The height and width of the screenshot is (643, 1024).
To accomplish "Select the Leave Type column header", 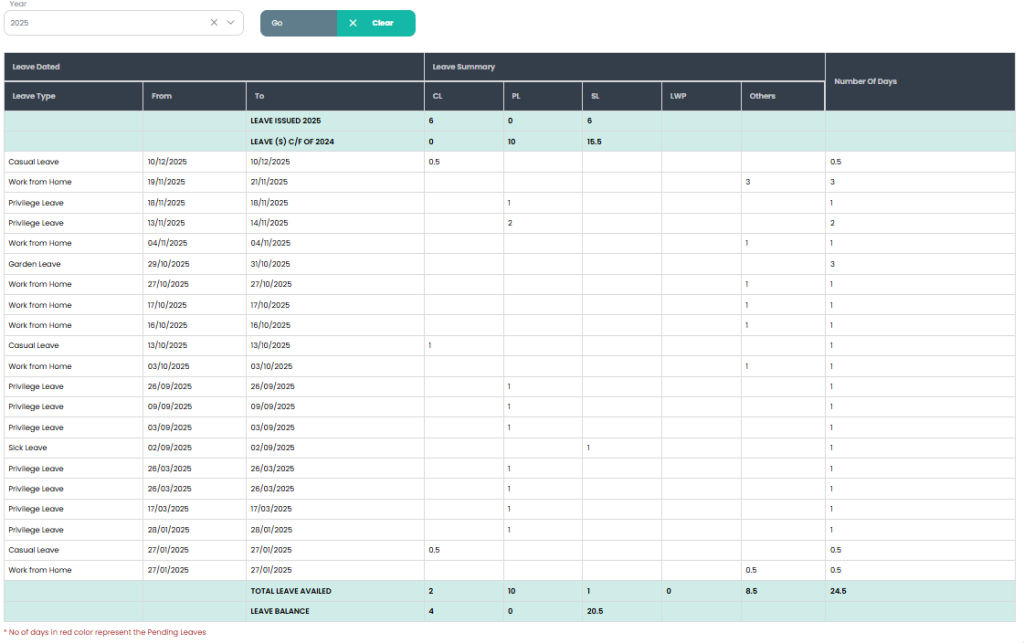I will 33,96.
